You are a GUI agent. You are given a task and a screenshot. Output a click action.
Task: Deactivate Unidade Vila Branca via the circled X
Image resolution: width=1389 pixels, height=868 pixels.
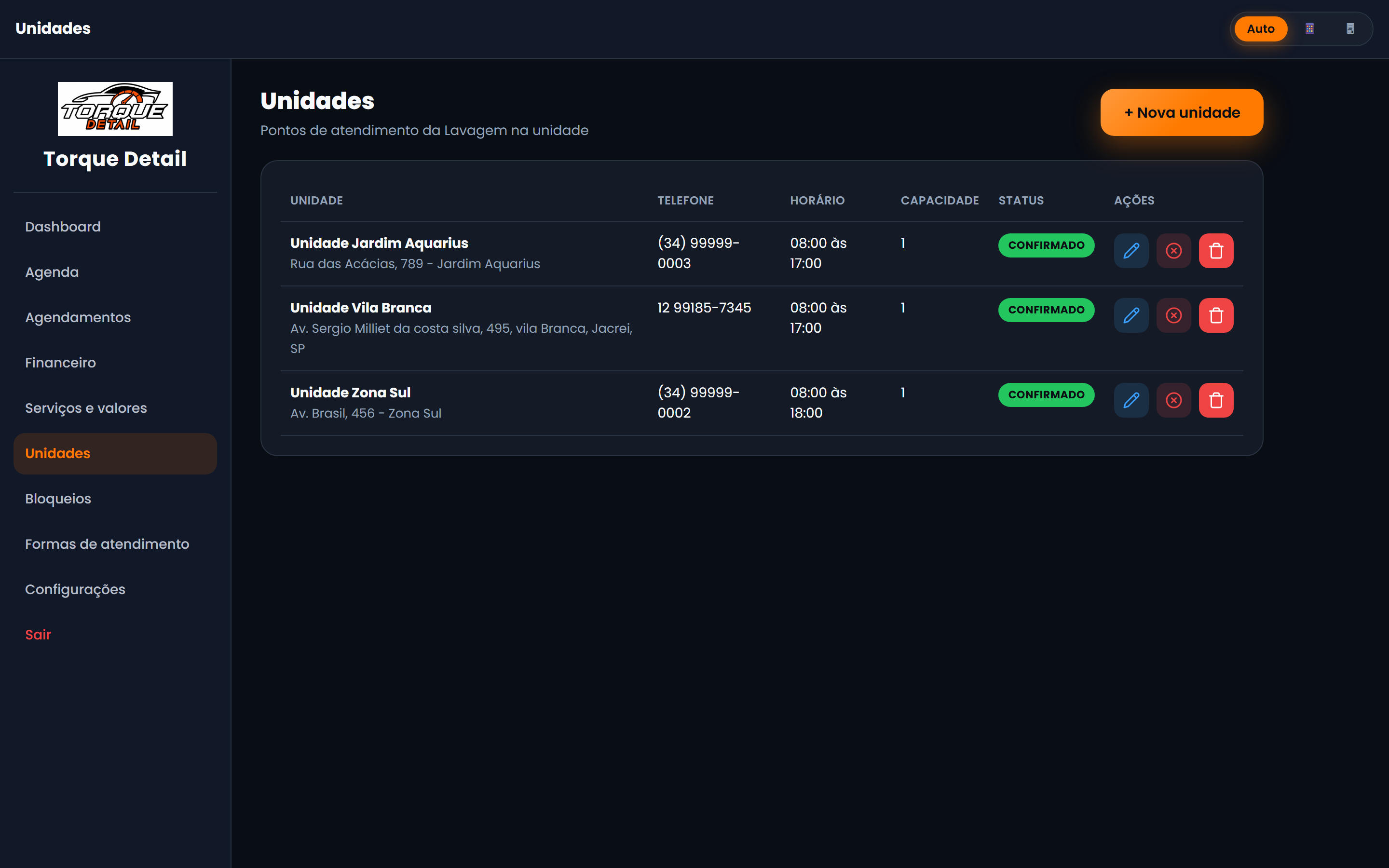tap(1173, 315)
